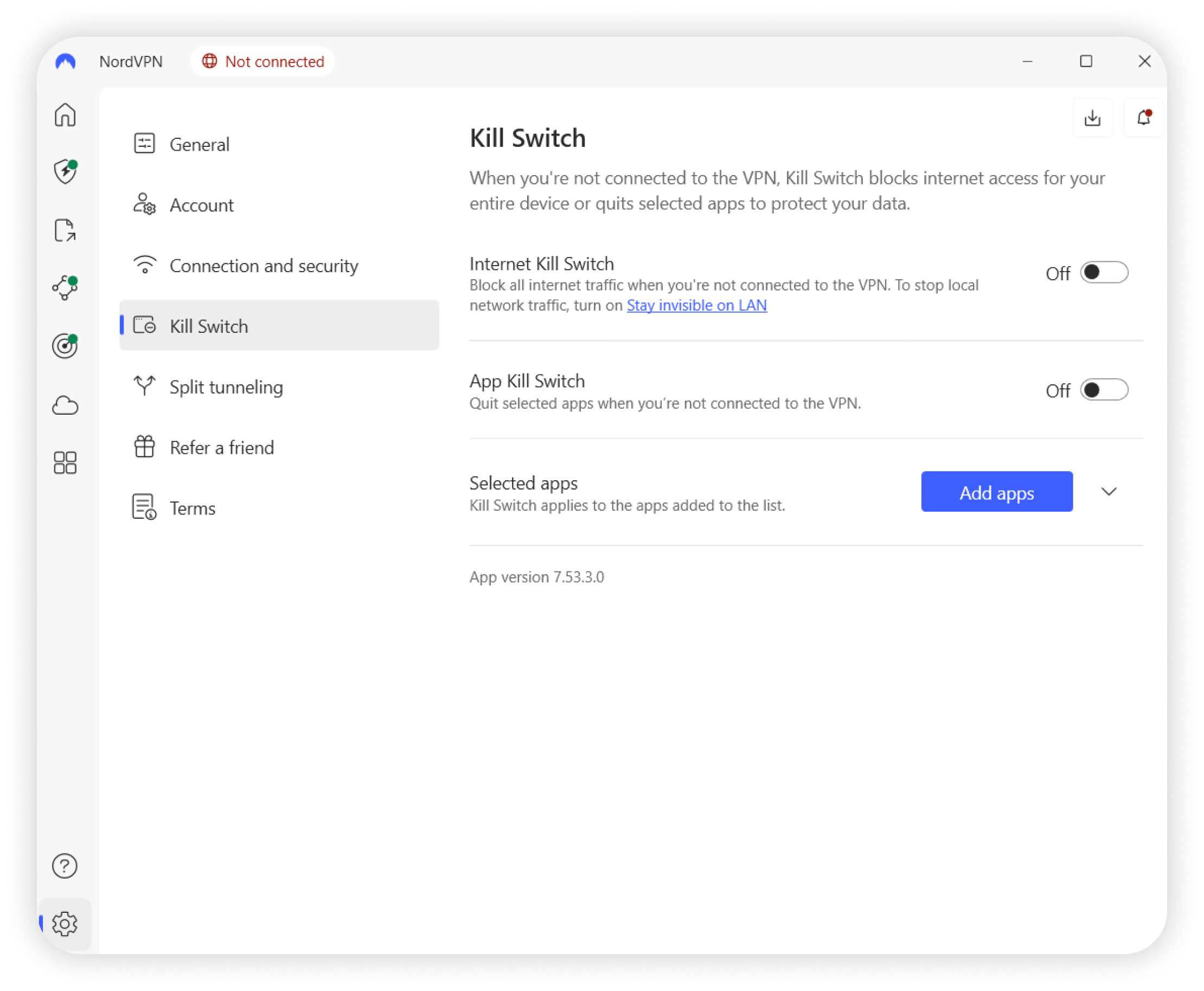The width and height of the screenshot is (1204, 991).
Task: Select Split tunneling menu item
Action: pos(226,387)
